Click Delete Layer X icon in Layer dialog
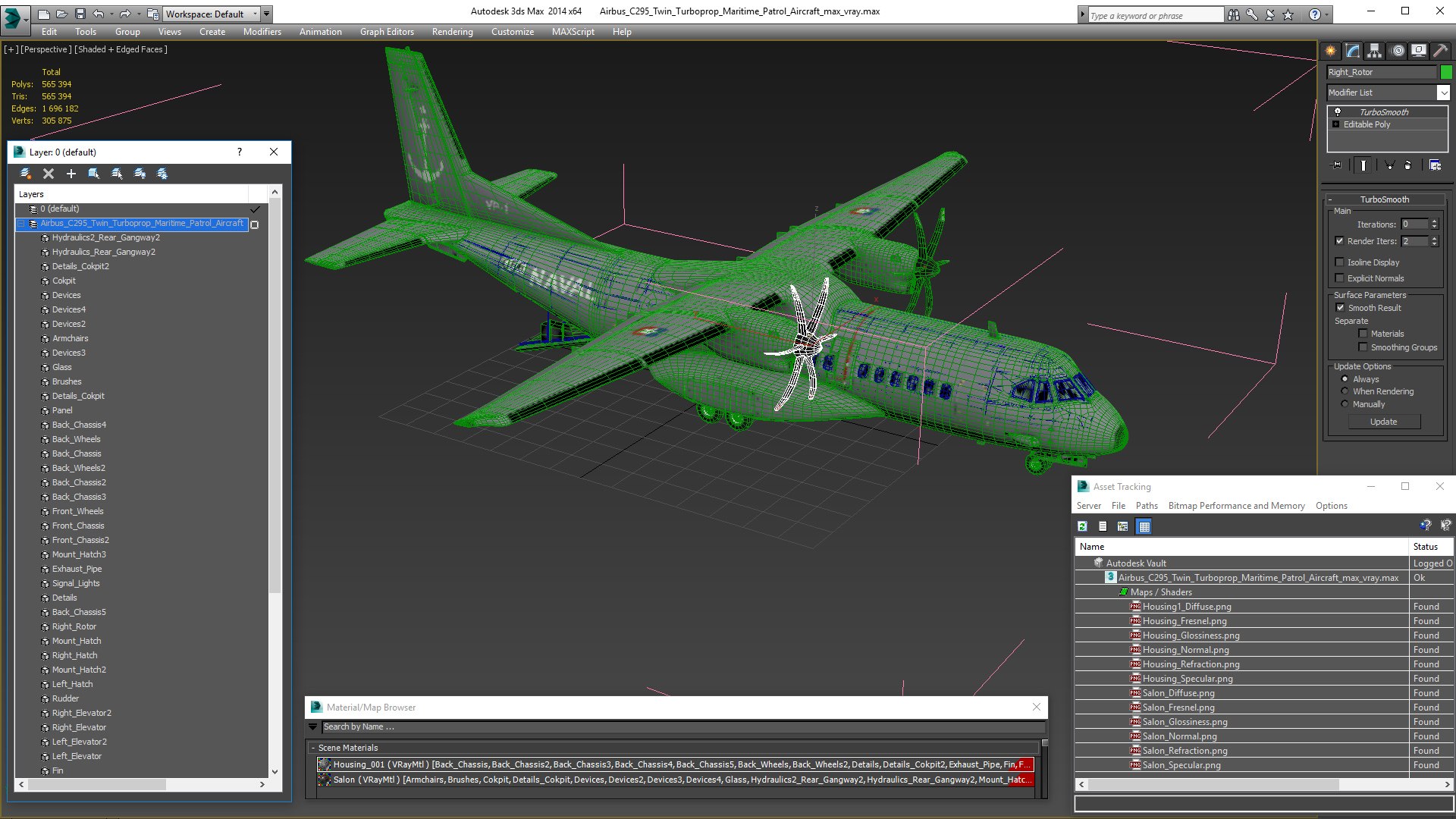Viewport: 1456px width, 819px height. (x=49, y=174)
